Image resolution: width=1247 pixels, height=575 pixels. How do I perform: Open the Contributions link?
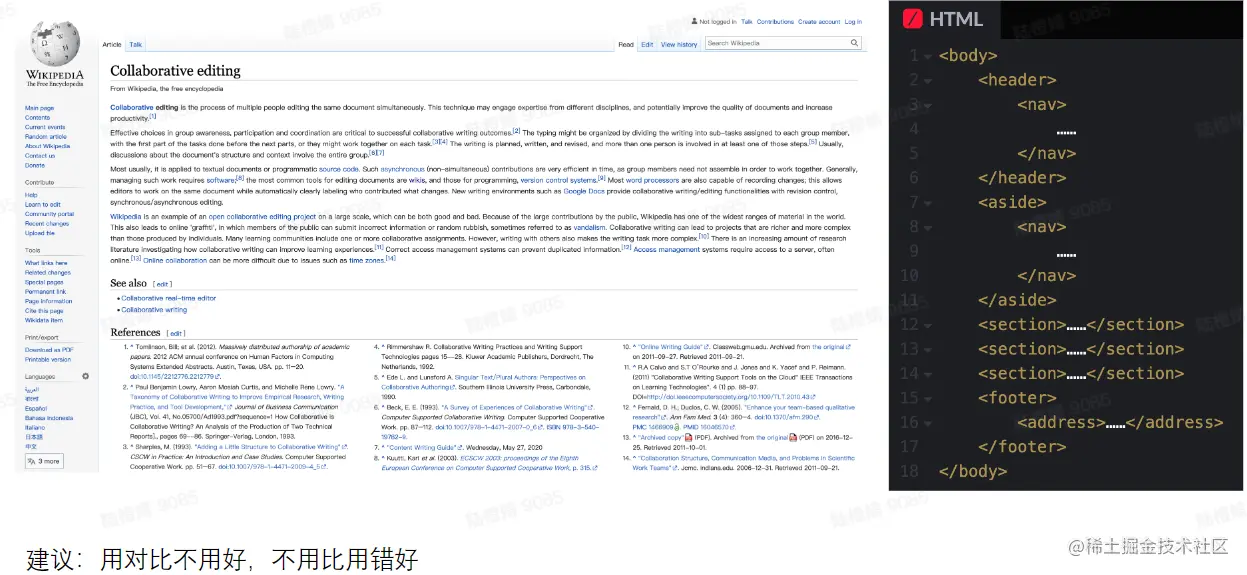coord(775,21)
